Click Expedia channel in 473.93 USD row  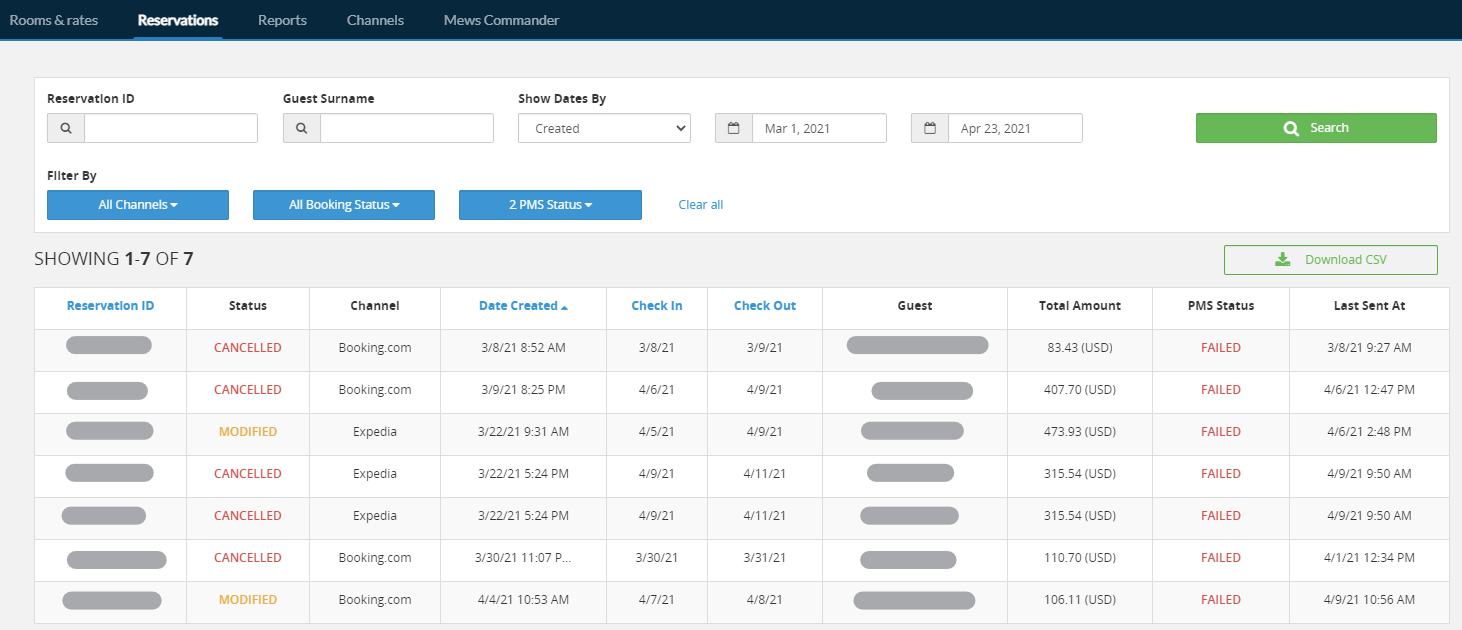[x=375, y=432]
